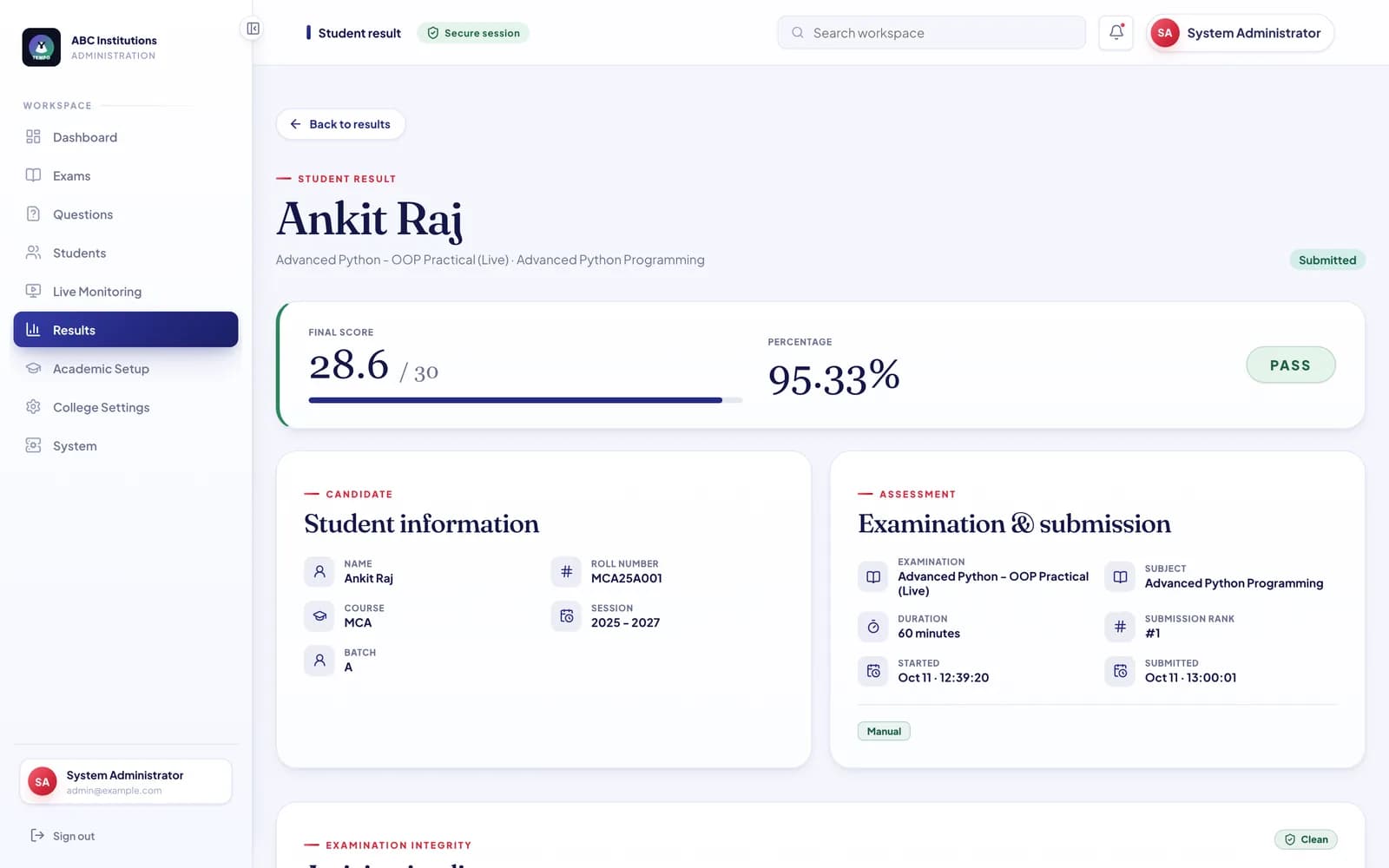The image size is (1389, 868).
Task: Click the SA avatar in top bar
Action: [1164, 33]
